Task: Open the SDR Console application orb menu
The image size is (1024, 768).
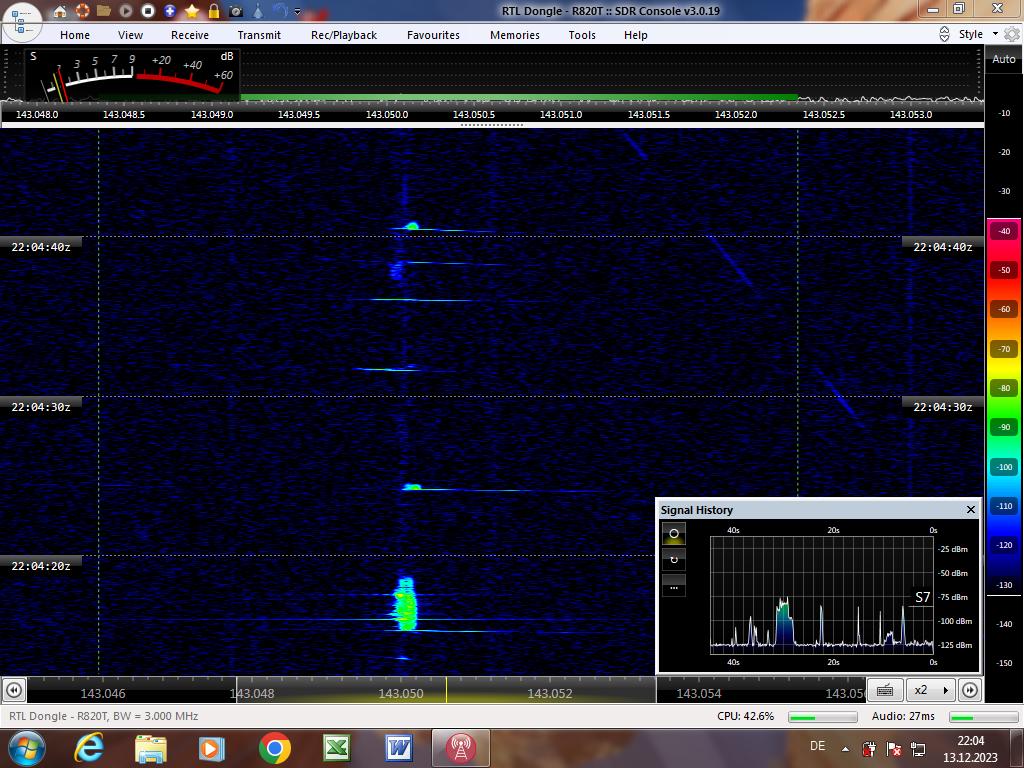Action: 21,22
